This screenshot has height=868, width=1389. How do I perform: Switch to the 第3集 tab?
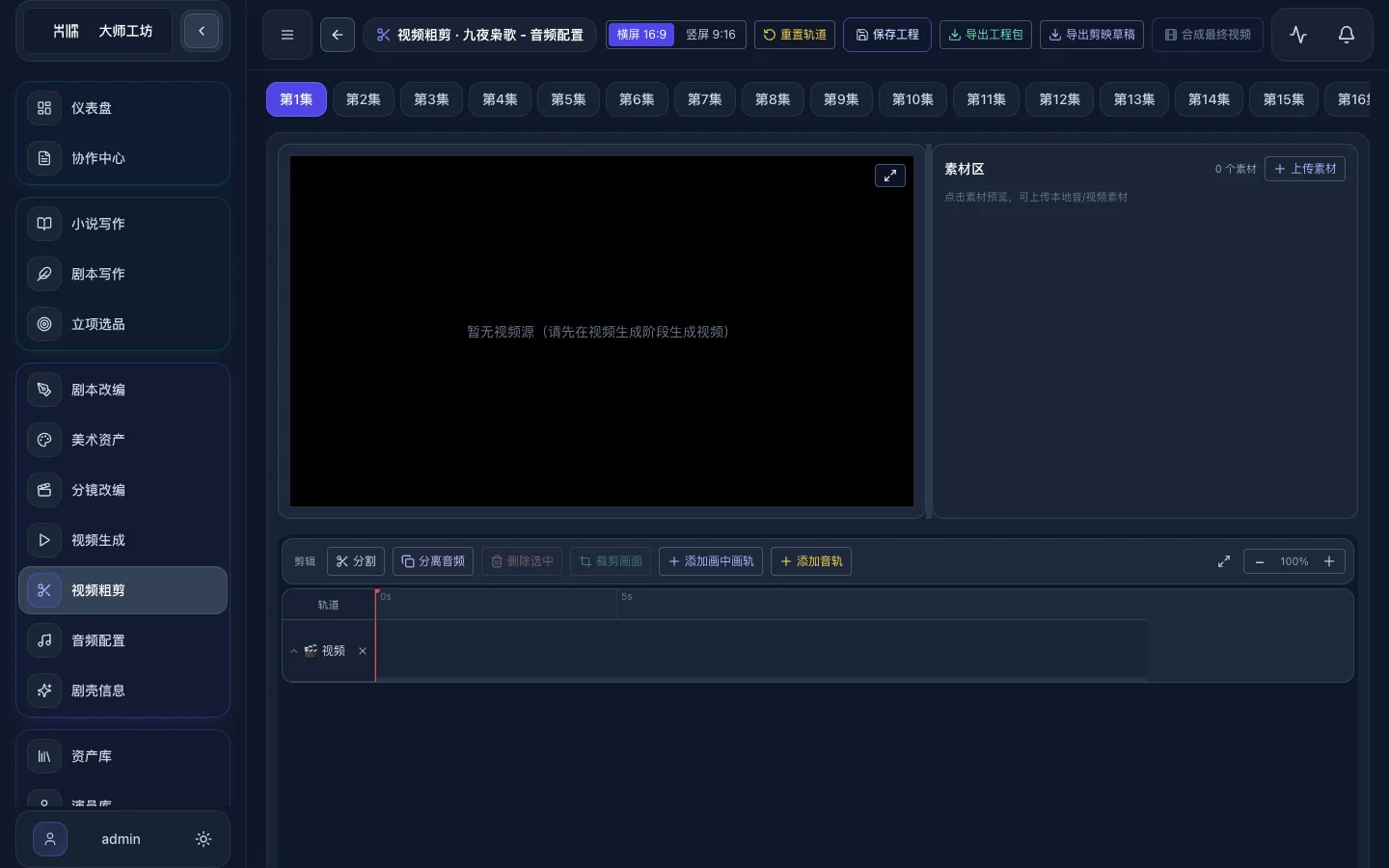[x=431, y=99]
